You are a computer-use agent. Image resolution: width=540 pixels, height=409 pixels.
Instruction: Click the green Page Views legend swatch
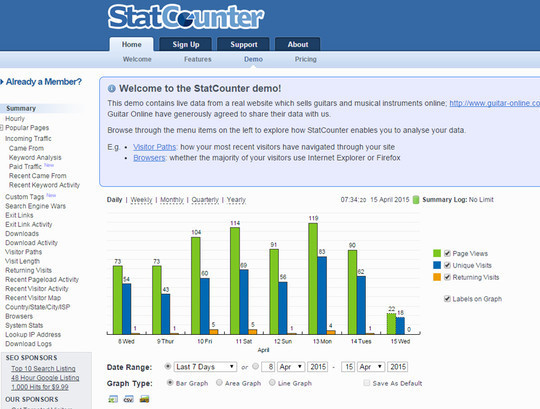(x=437, y=253)
